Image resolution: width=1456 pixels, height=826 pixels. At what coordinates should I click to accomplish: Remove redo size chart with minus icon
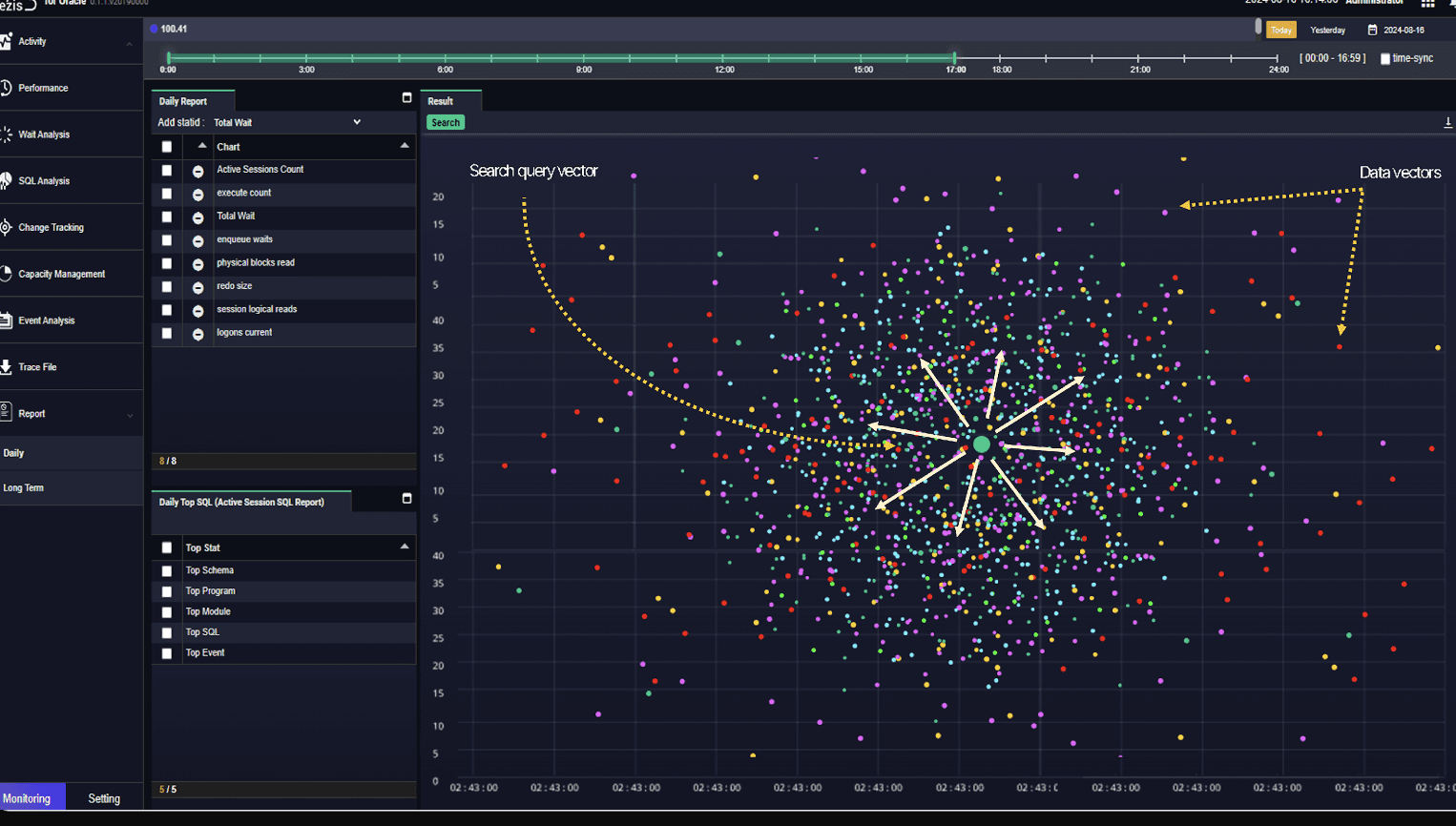tap(198, 287)
